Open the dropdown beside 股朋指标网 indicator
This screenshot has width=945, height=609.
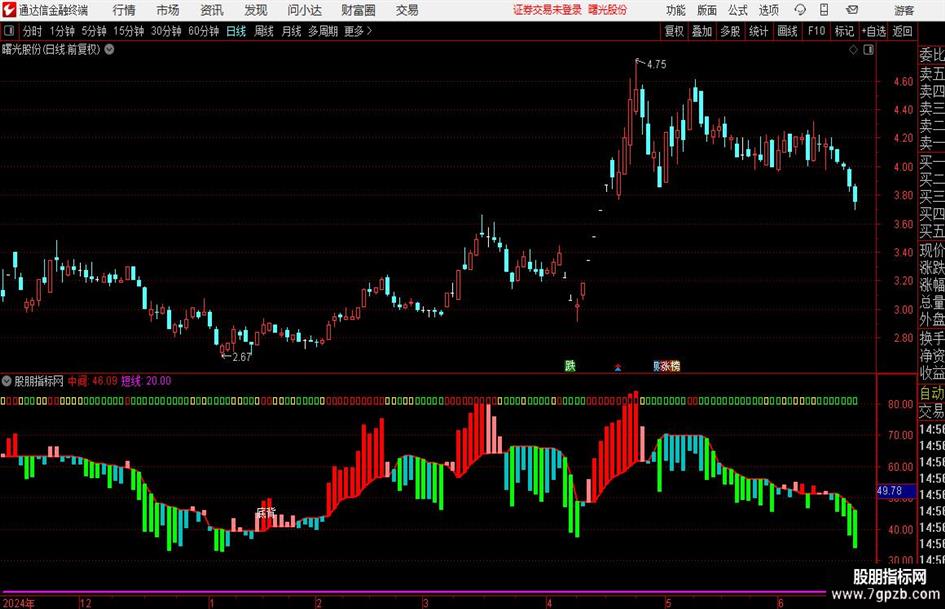pos(7,381)
